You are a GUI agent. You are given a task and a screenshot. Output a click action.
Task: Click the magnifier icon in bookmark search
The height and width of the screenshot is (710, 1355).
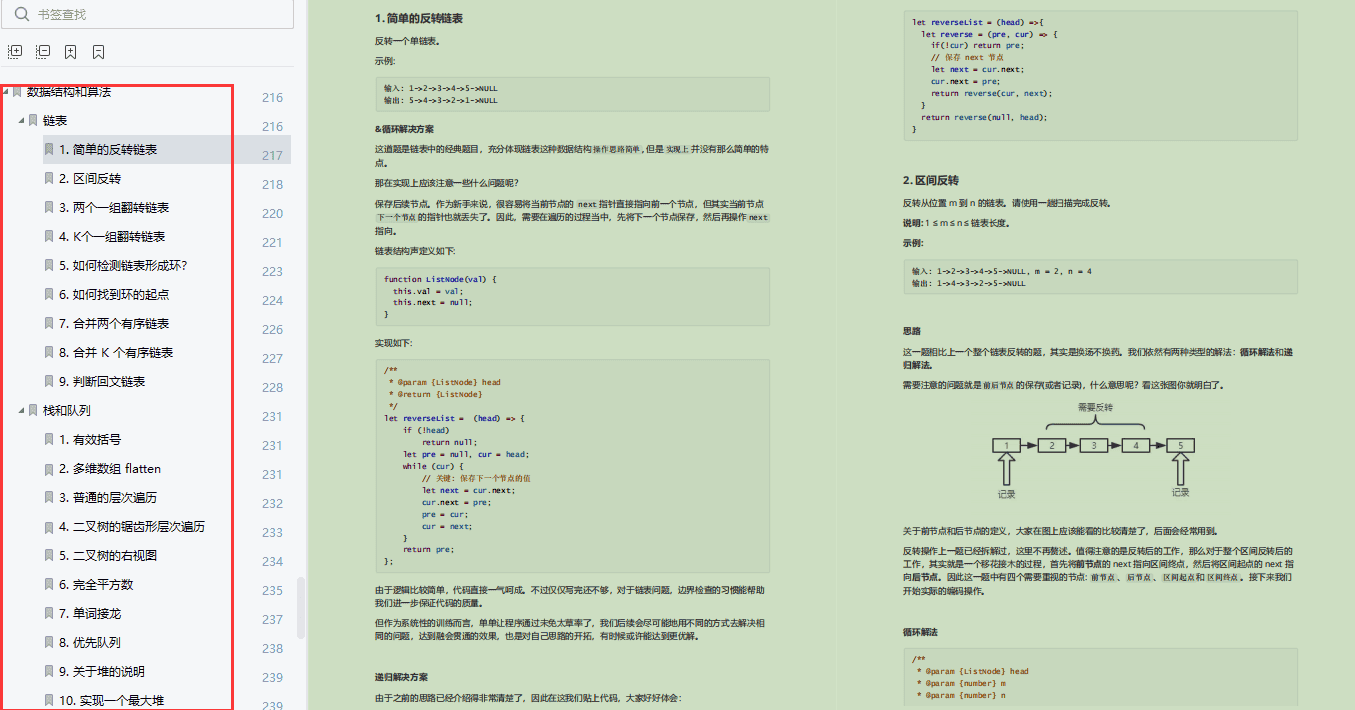21,14
